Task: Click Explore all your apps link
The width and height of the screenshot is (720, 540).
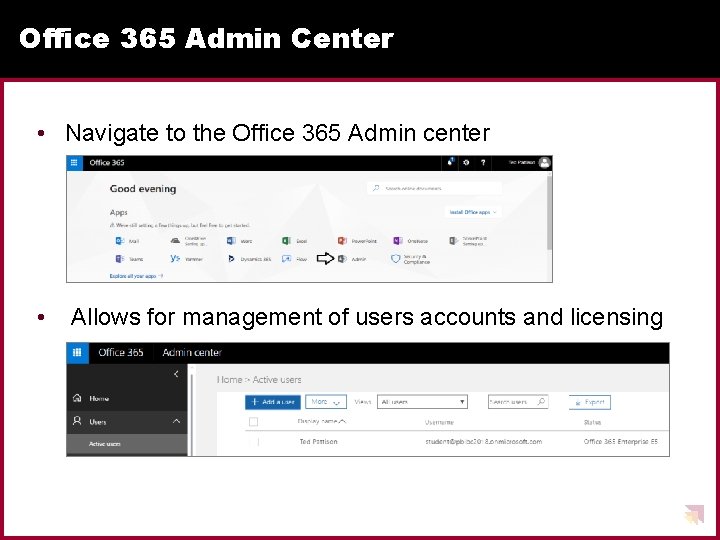Action: coord(136,276)
